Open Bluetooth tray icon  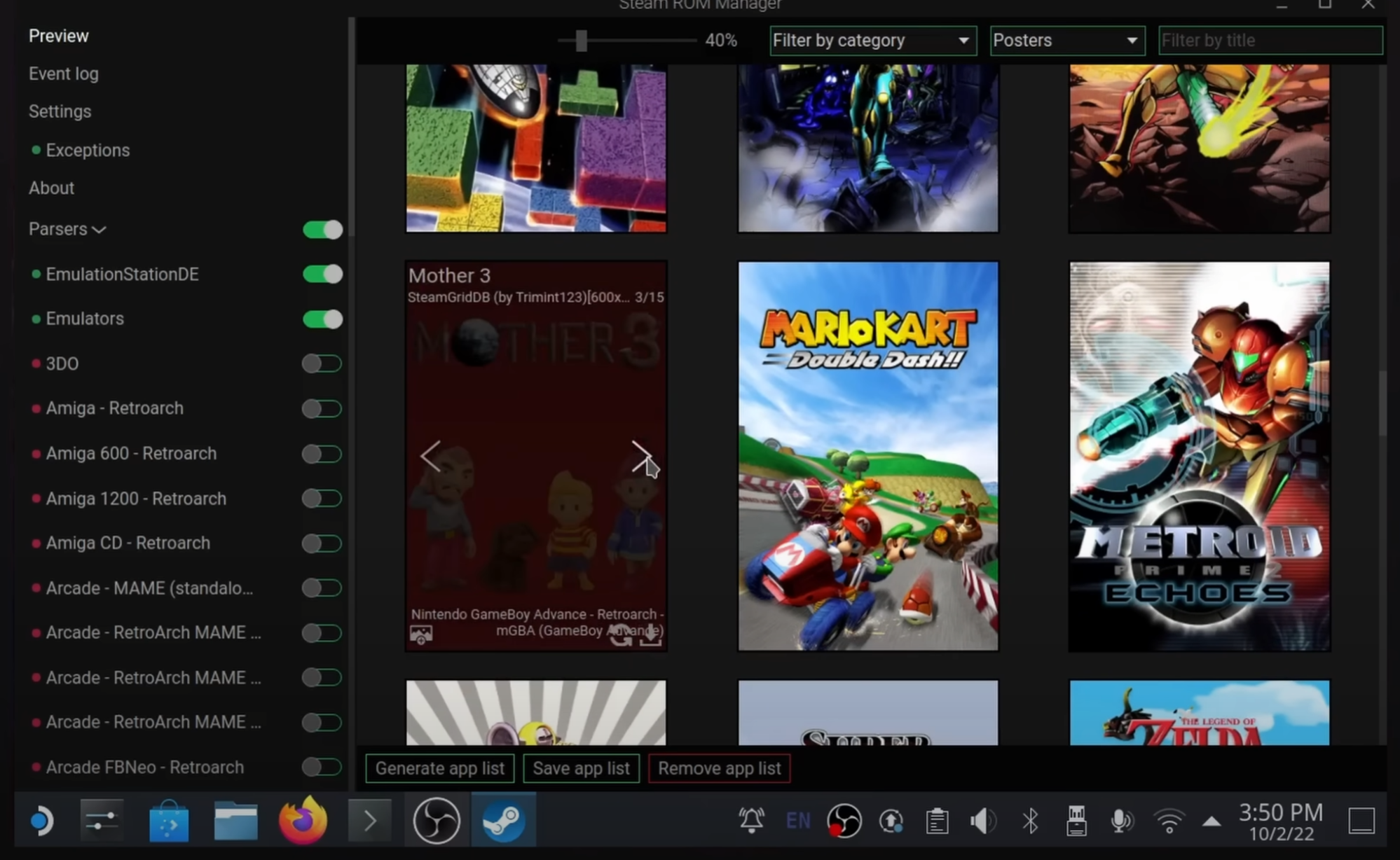click(x=1030, y=821)
